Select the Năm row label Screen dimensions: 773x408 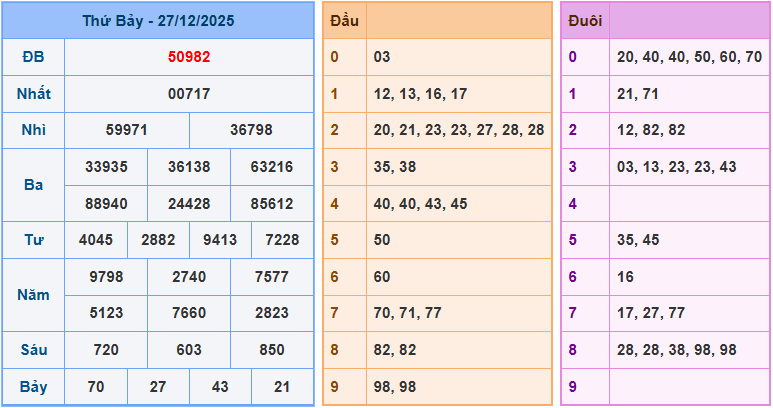[33, 295]
